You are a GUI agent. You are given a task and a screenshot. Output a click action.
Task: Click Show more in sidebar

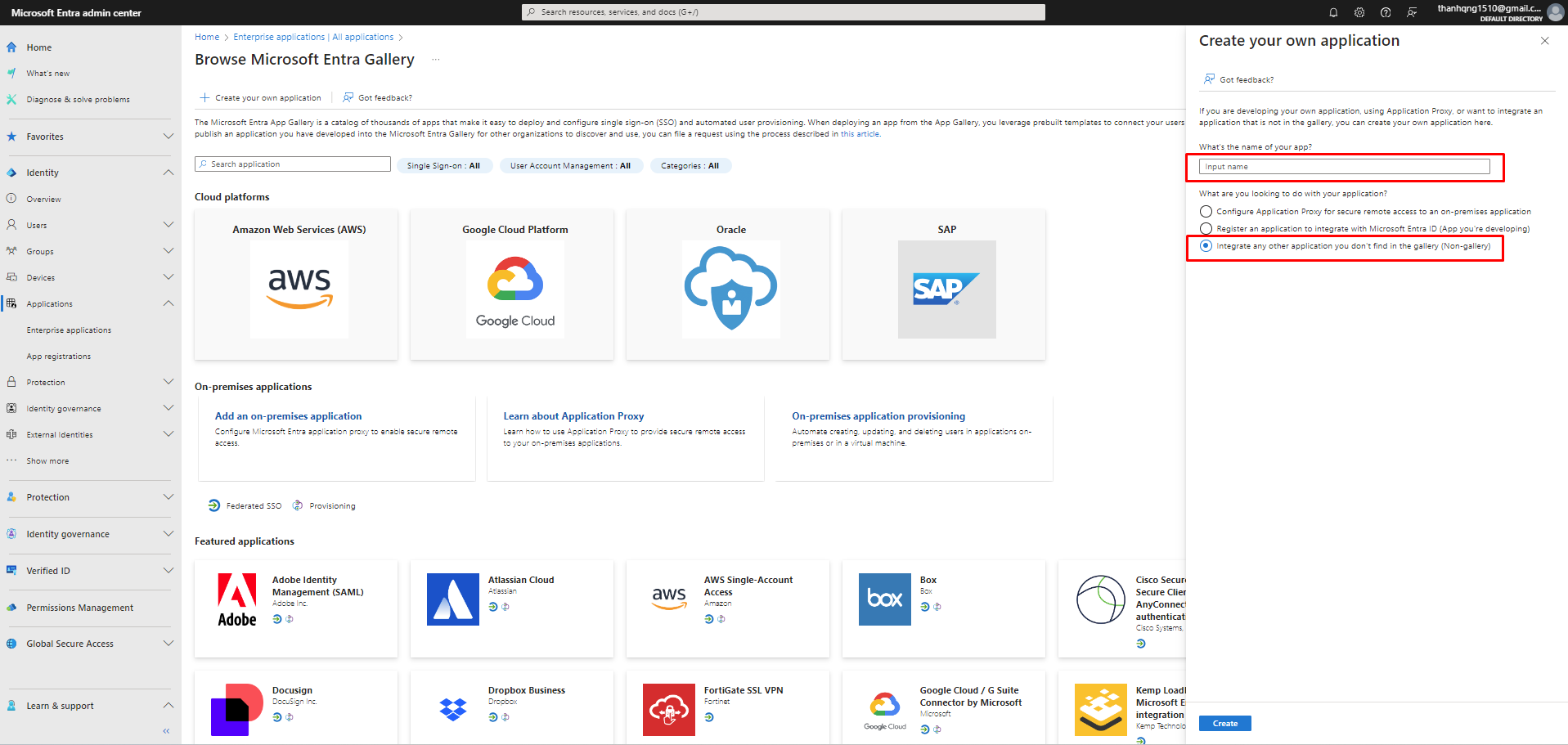tap(47, 461)
